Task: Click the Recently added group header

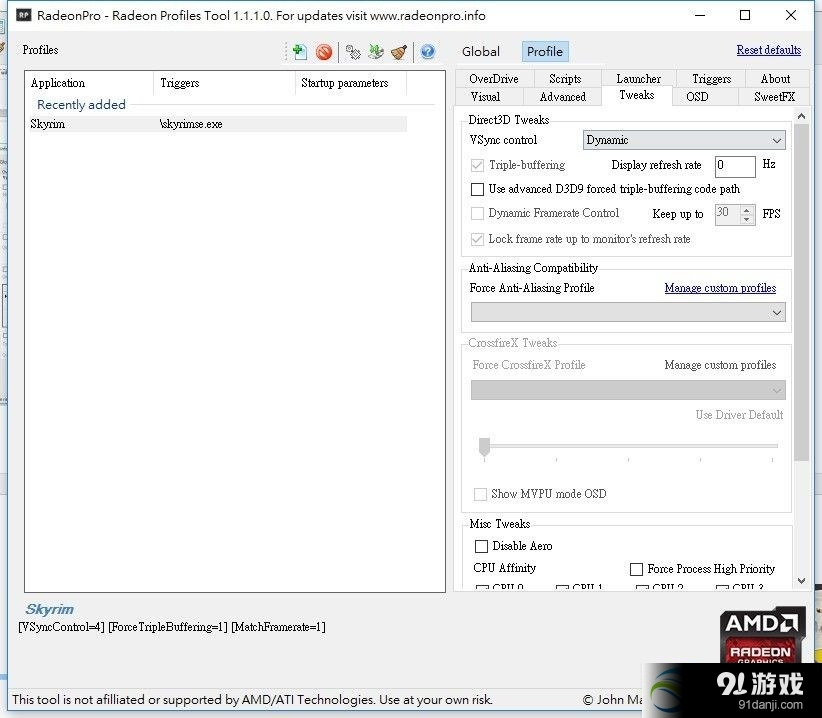Action: [81, 105]
